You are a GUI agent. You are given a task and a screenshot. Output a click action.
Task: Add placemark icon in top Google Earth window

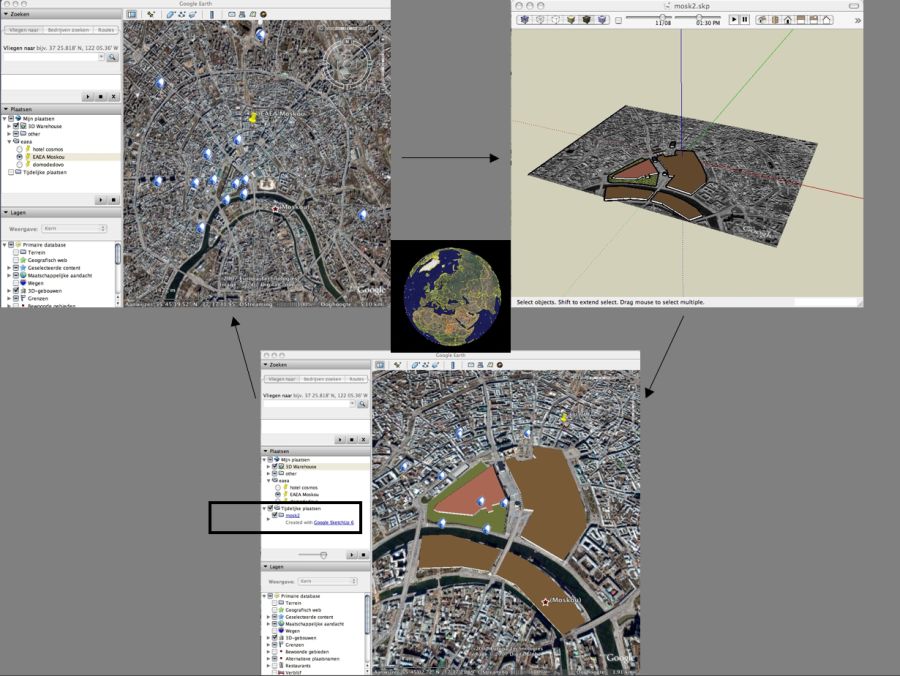(x=151, y=14)
